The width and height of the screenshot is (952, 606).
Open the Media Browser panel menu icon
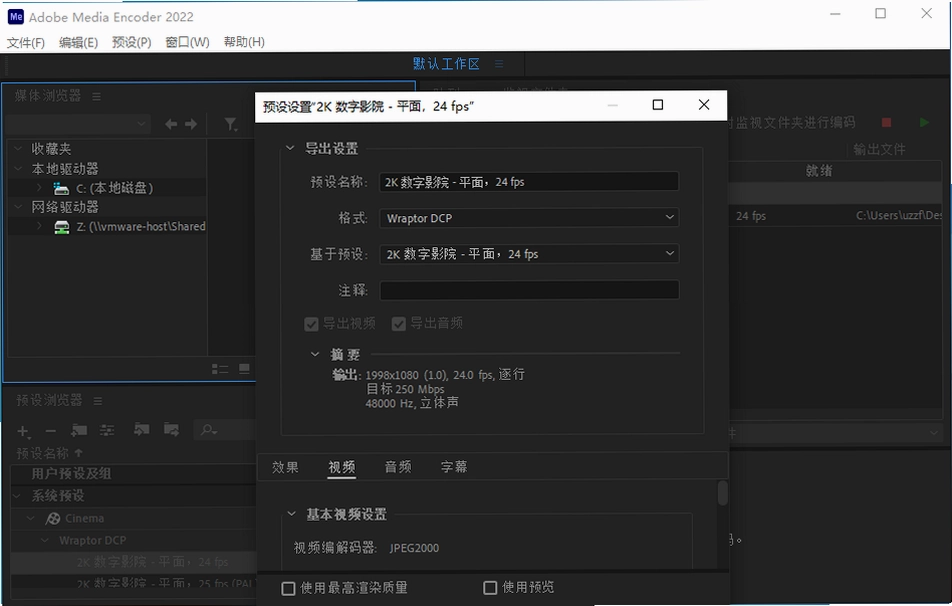97,97
